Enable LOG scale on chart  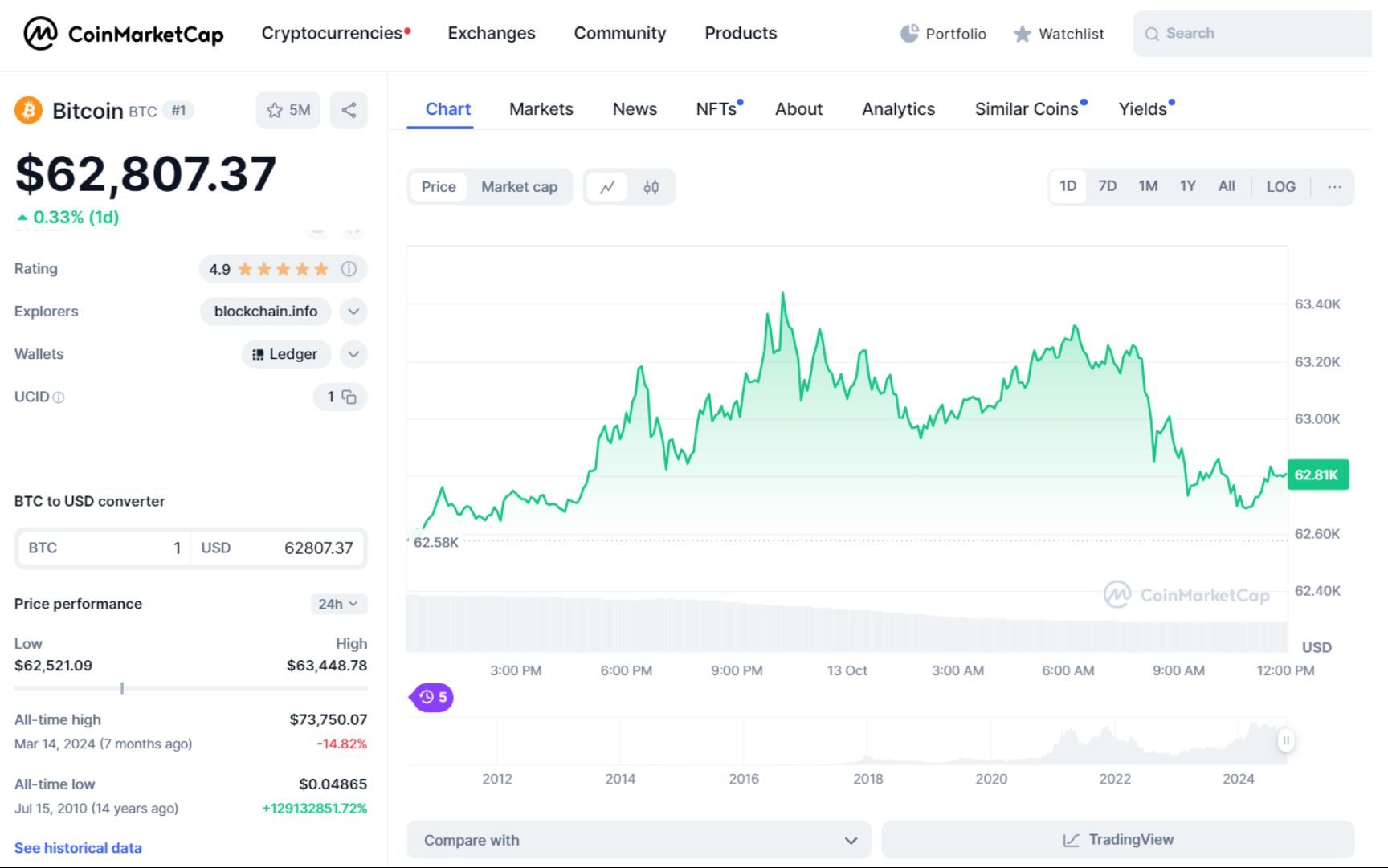coord(1280,187)
